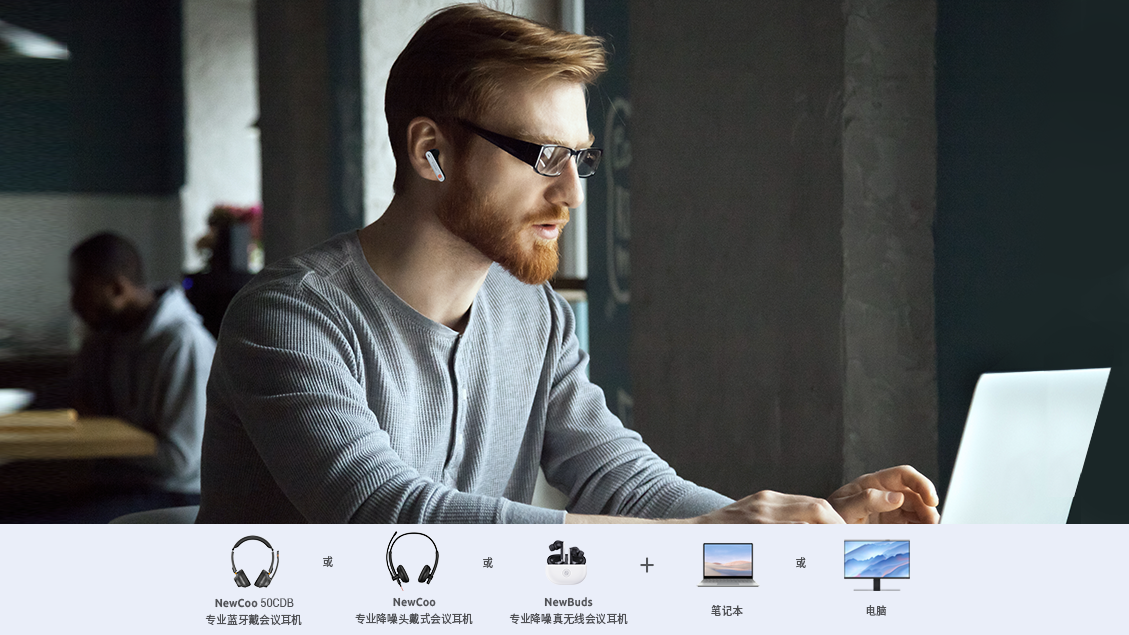Select the 专业降噪头戴式会议耳机 description
The height and width of the screenshot is (635, 1129).
coord(413,619)
